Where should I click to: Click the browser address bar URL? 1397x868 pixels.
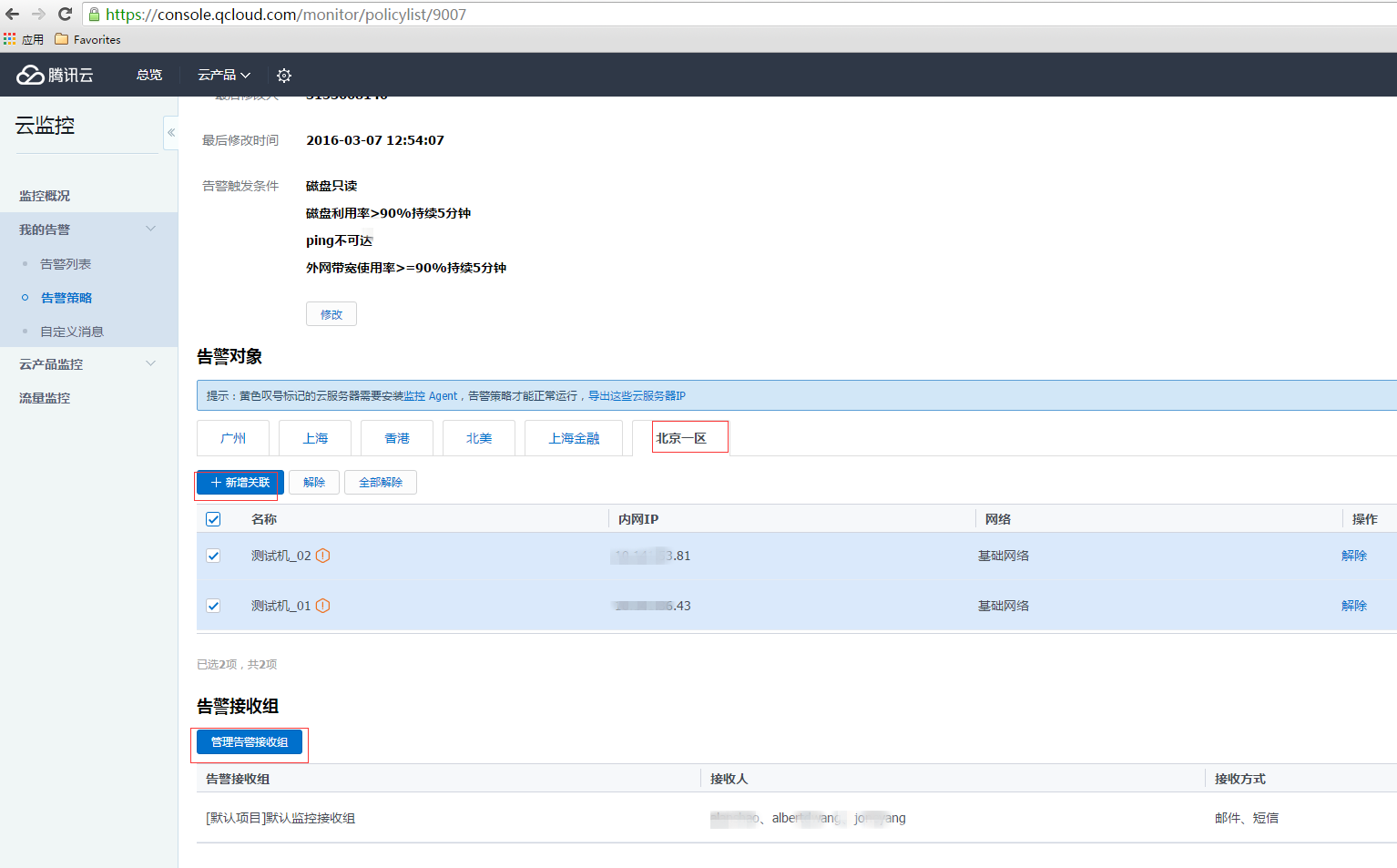[286, 15]
